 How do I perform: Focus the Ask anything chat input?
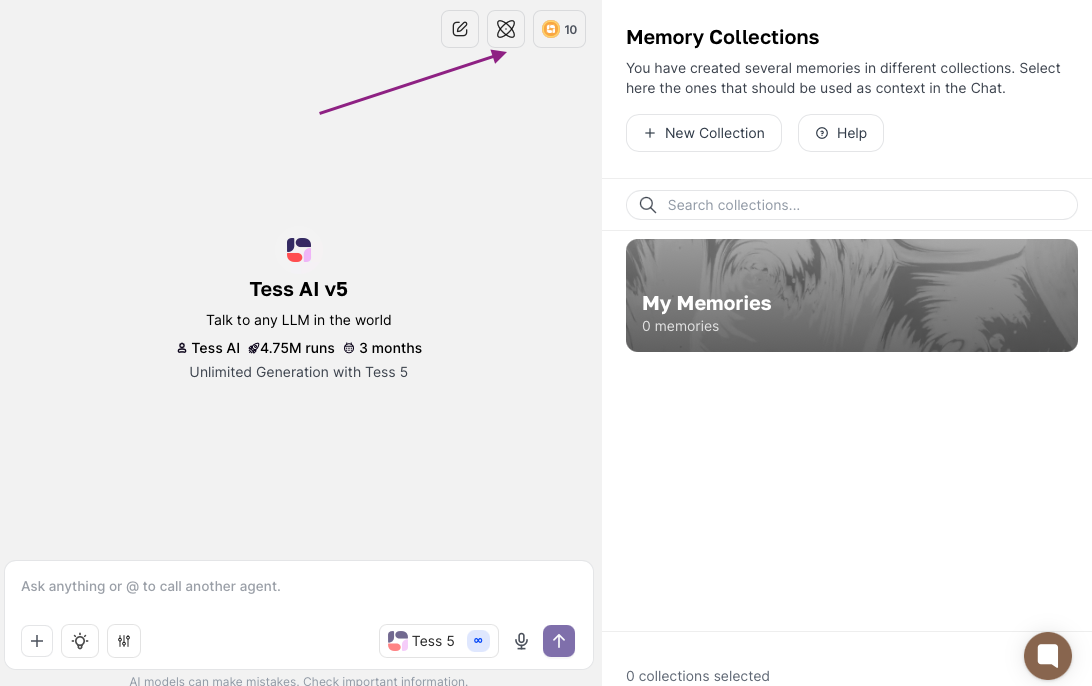299,586
